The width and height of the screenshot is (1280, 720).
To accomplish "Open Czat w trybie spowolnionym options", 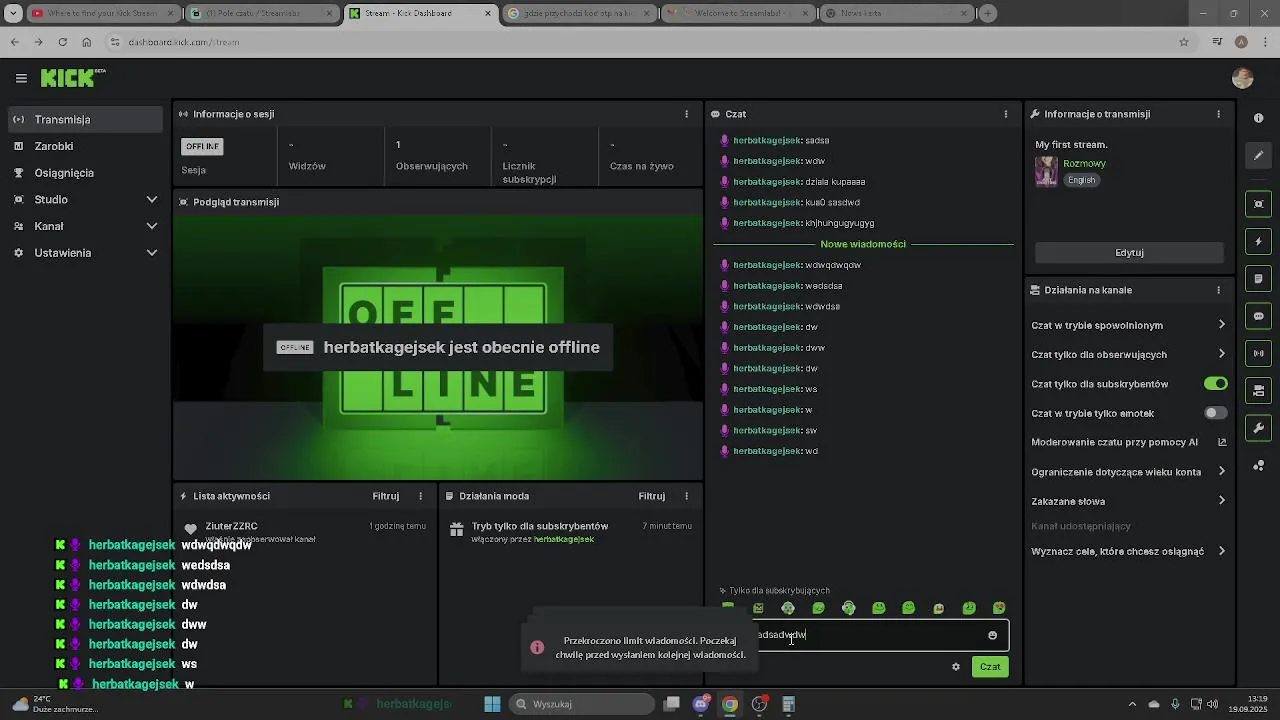I will (1128, 325).
